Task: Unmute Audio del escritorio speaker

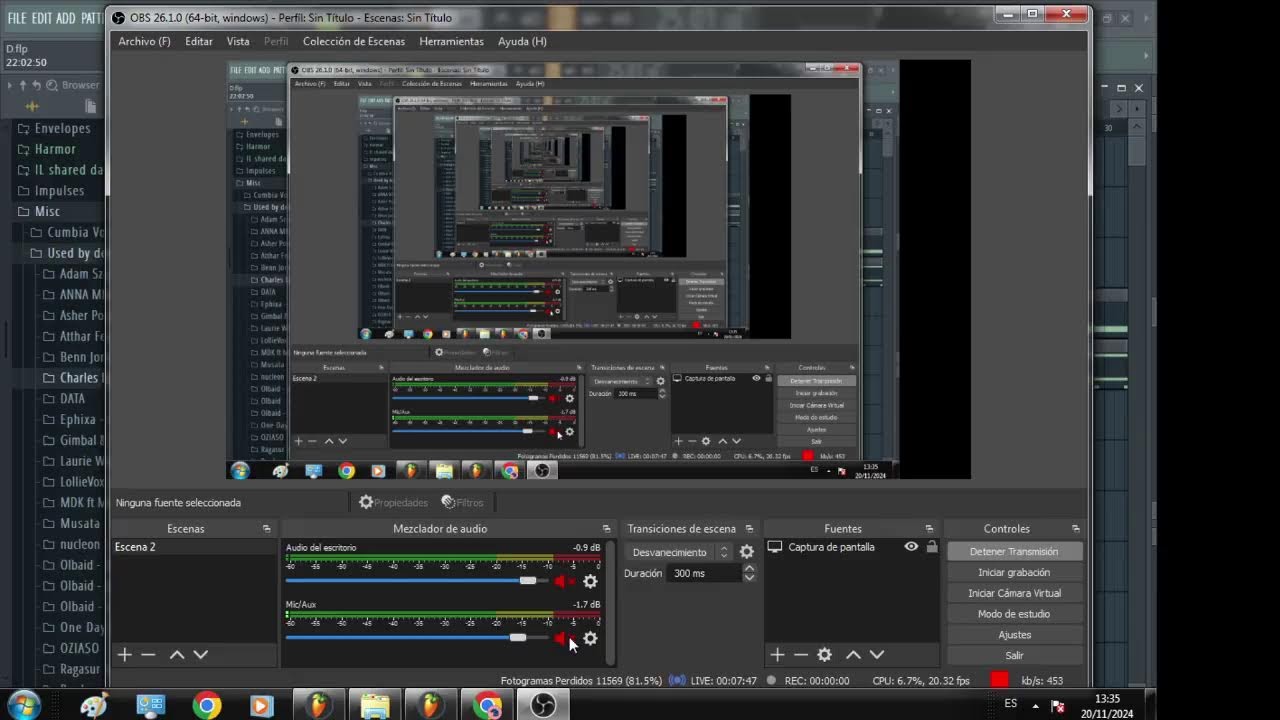Action: click(565, 581)
